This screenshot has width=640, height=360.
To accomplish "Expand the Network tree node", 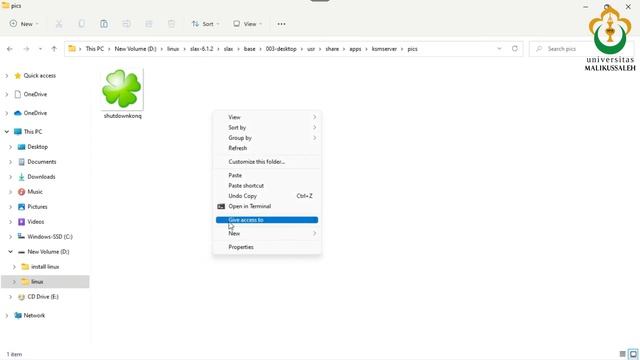I will tap(7, 316).
